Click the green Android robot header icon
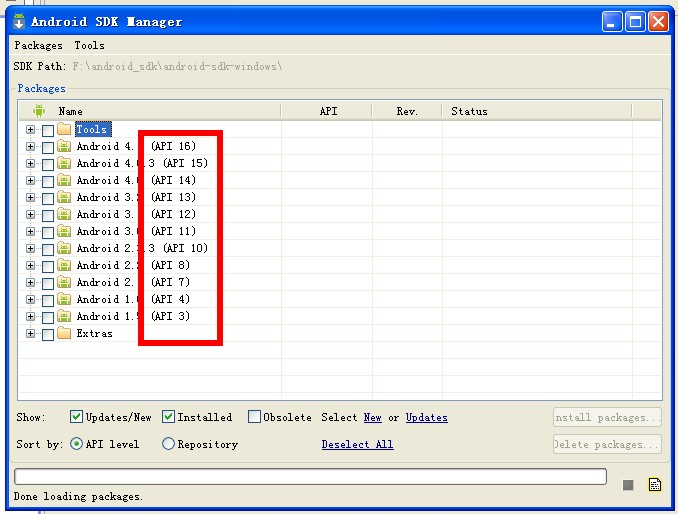Screen dimensions: 678x514 pos(39,111)
